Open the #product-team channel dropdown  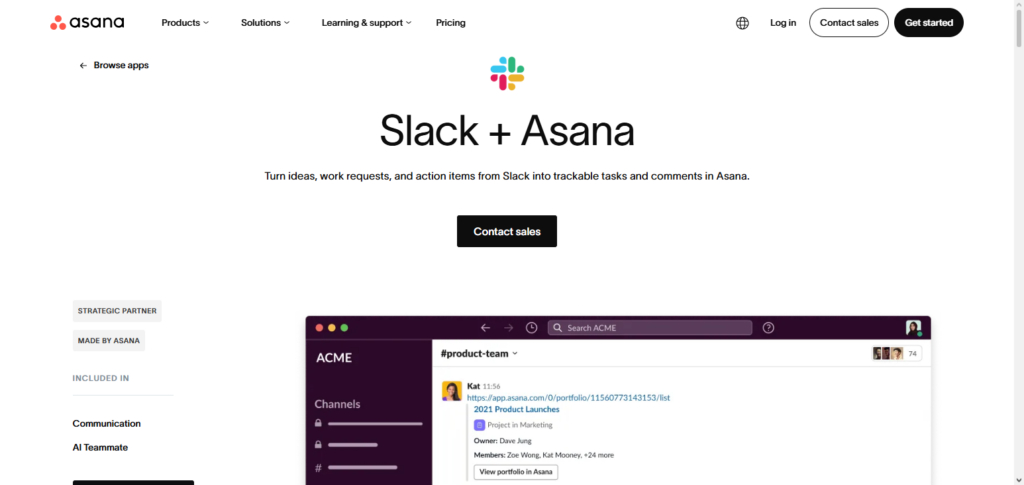[x=479, y=353]
